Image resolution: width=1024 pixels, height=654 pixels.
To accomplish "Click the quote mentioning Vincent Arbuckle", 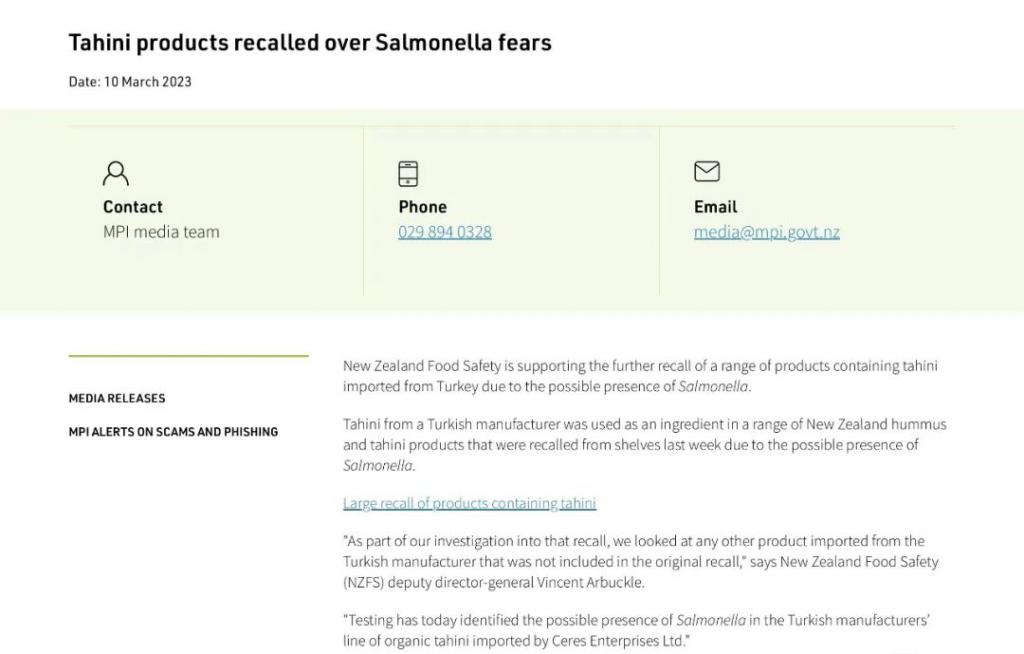I will pos(640,562).
